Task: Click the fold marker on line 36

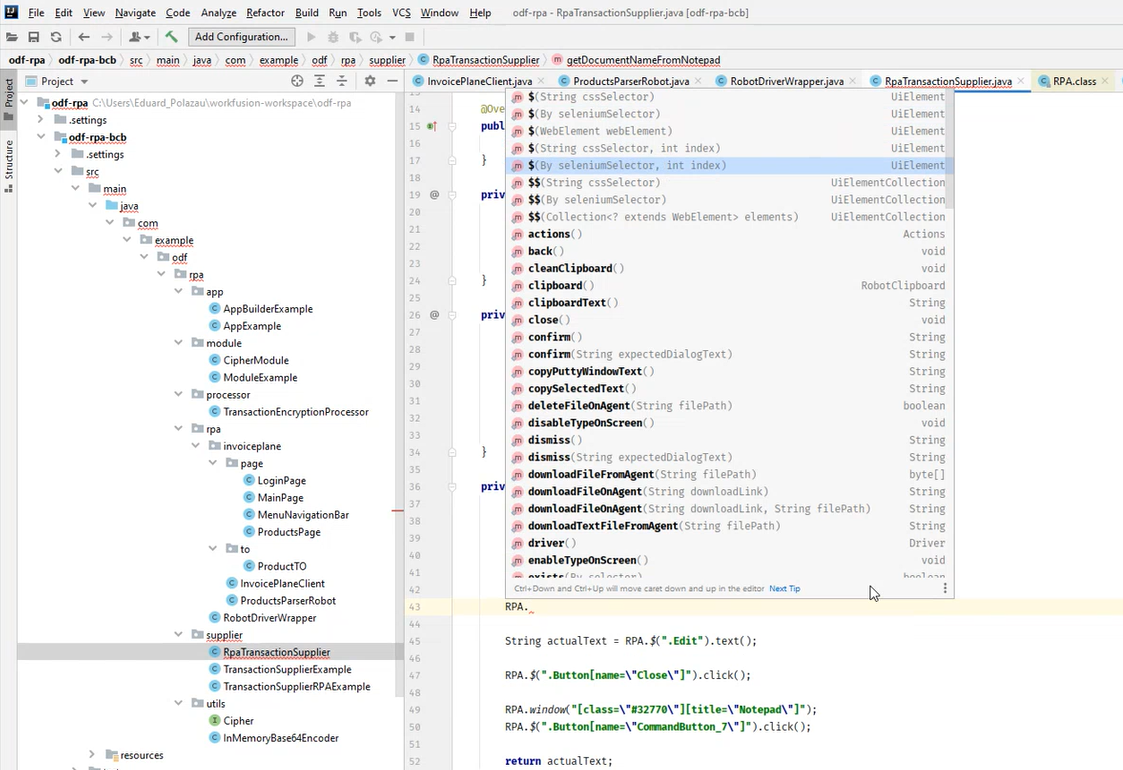Action: point(452,487)
